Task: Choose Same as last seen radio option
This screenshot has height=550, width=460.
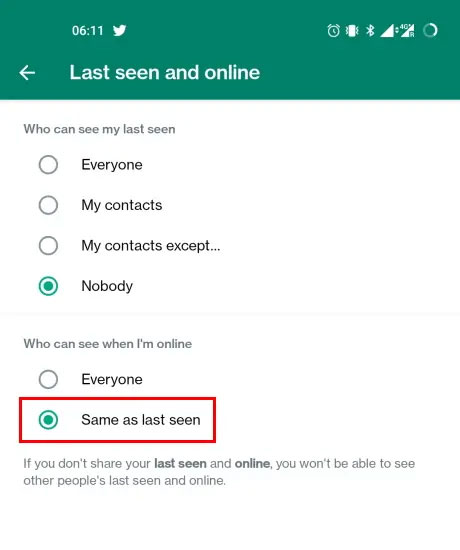Action: click(x=48, y=420)
